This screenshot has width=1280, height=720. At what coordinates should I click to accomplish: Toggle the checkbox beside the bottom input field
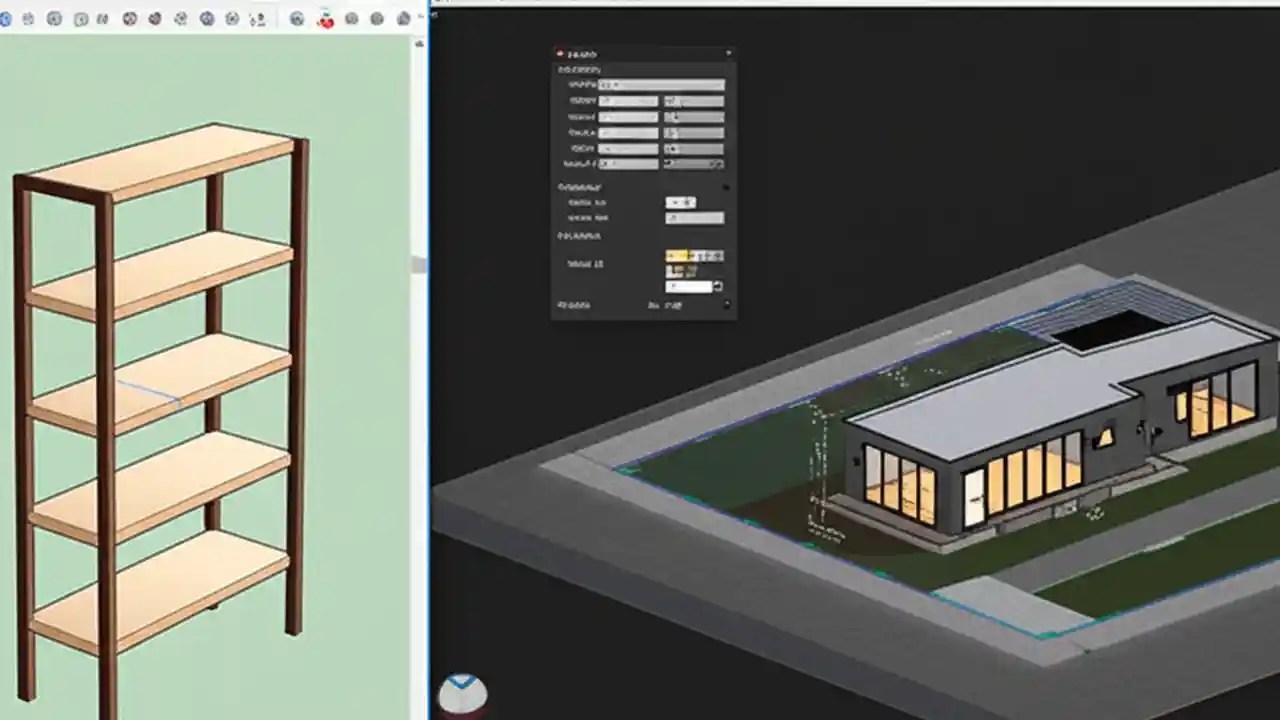(717, 286)
